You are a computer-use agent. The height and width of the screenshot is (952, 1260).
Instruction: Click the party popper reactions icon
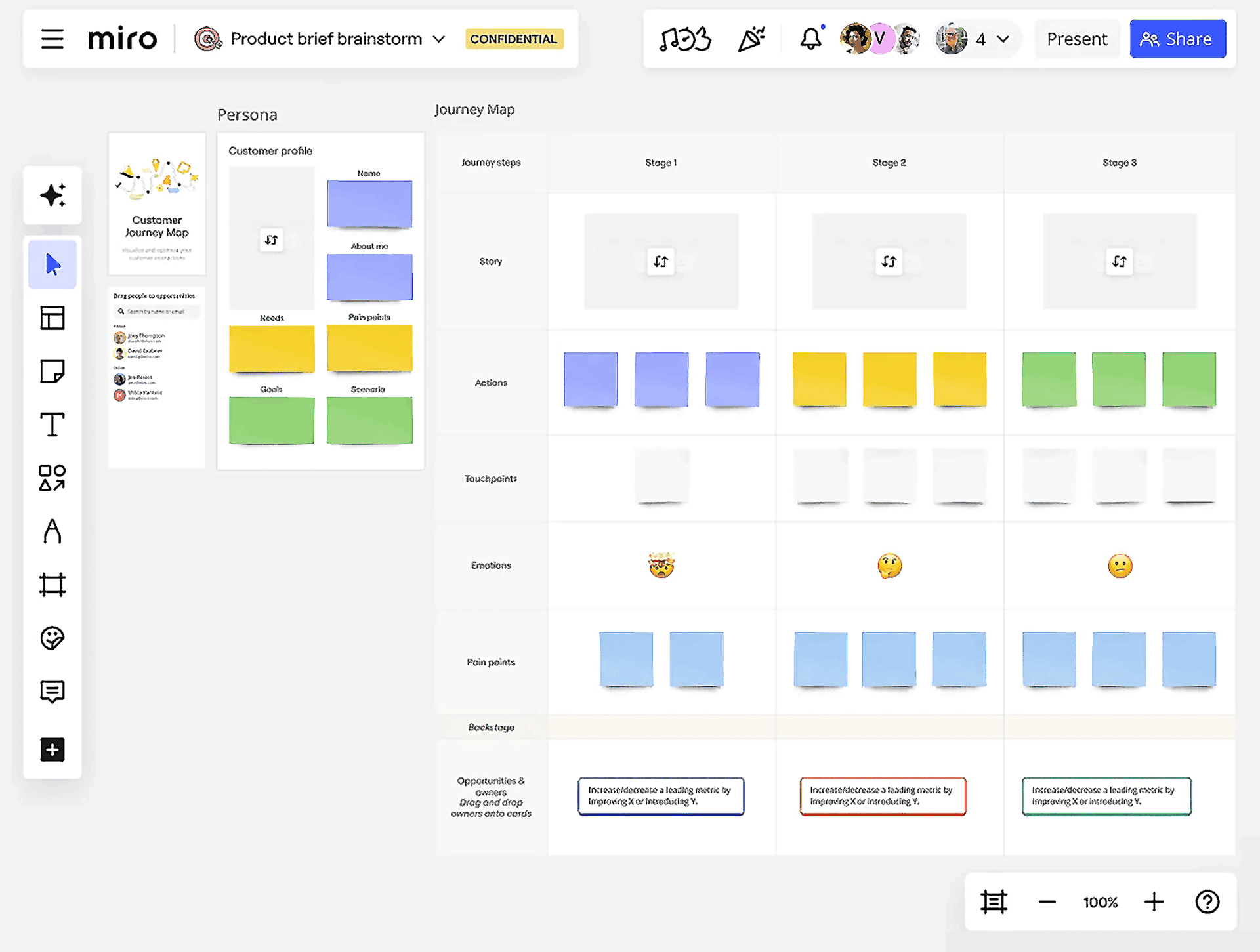[x=751, y=39]
